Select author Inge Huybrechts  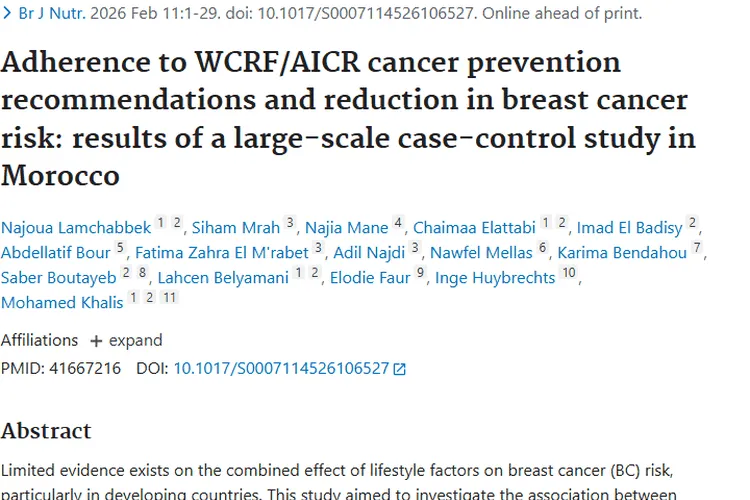(x=495, y=278)
